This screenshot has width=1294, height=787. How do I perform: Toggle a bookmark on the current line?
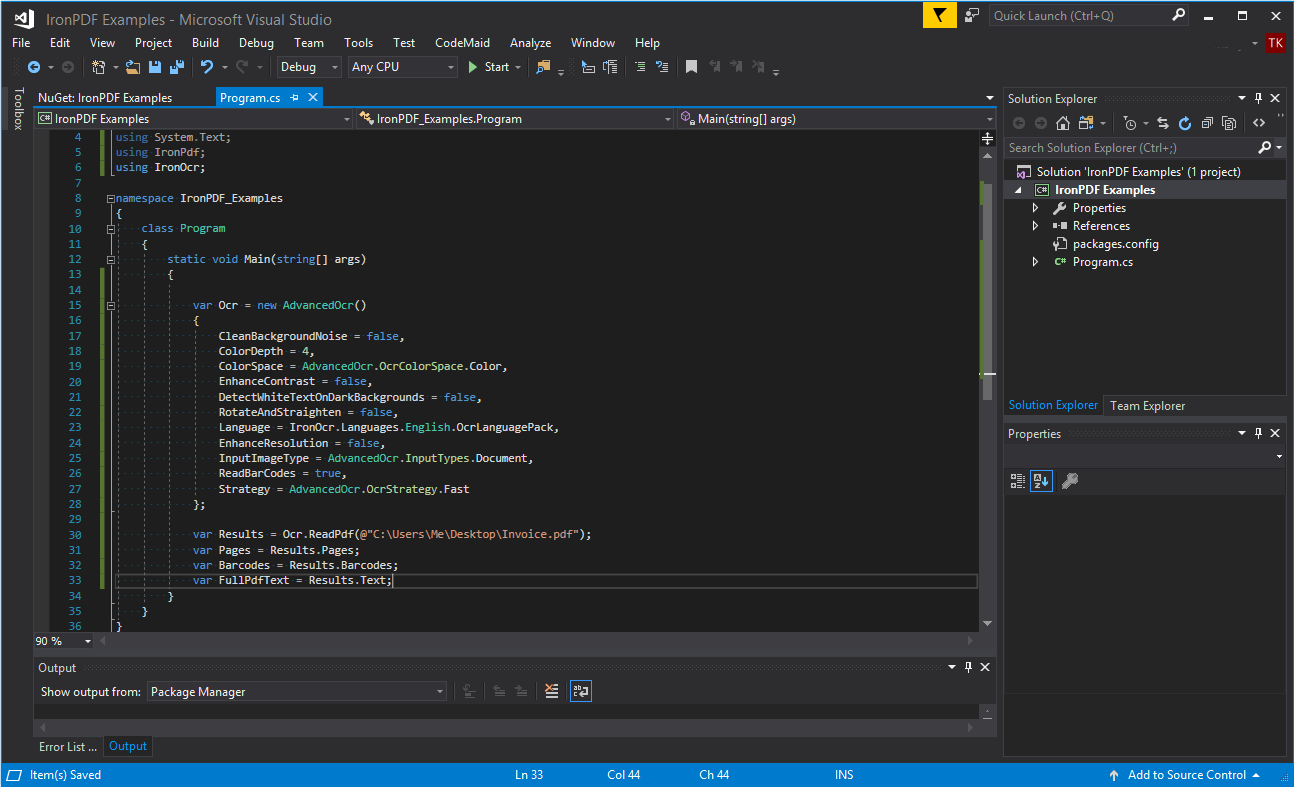pyautogui.click(x=691, y=67)
